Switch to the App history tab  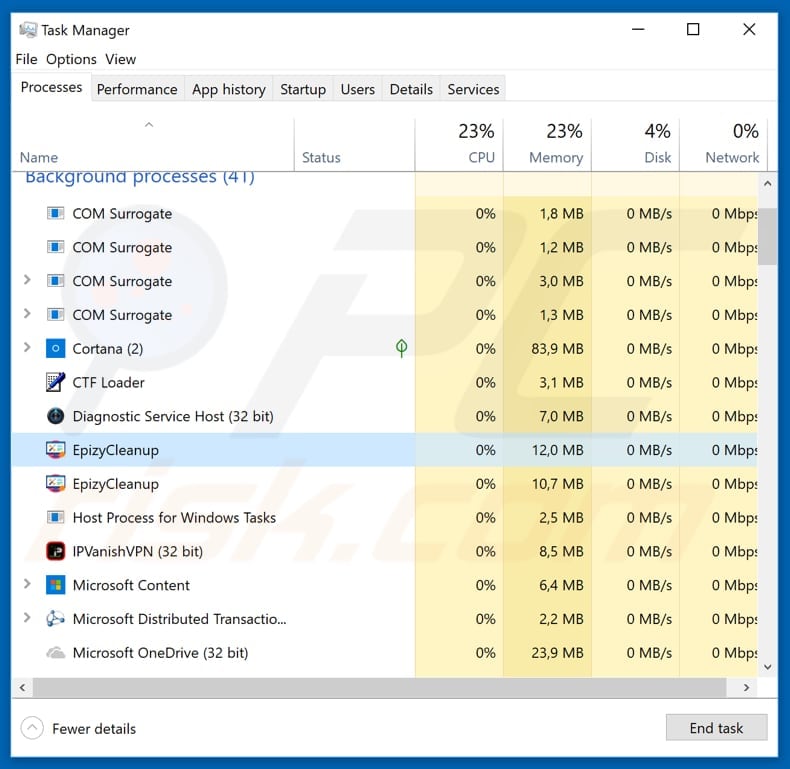tap(229, 89)
